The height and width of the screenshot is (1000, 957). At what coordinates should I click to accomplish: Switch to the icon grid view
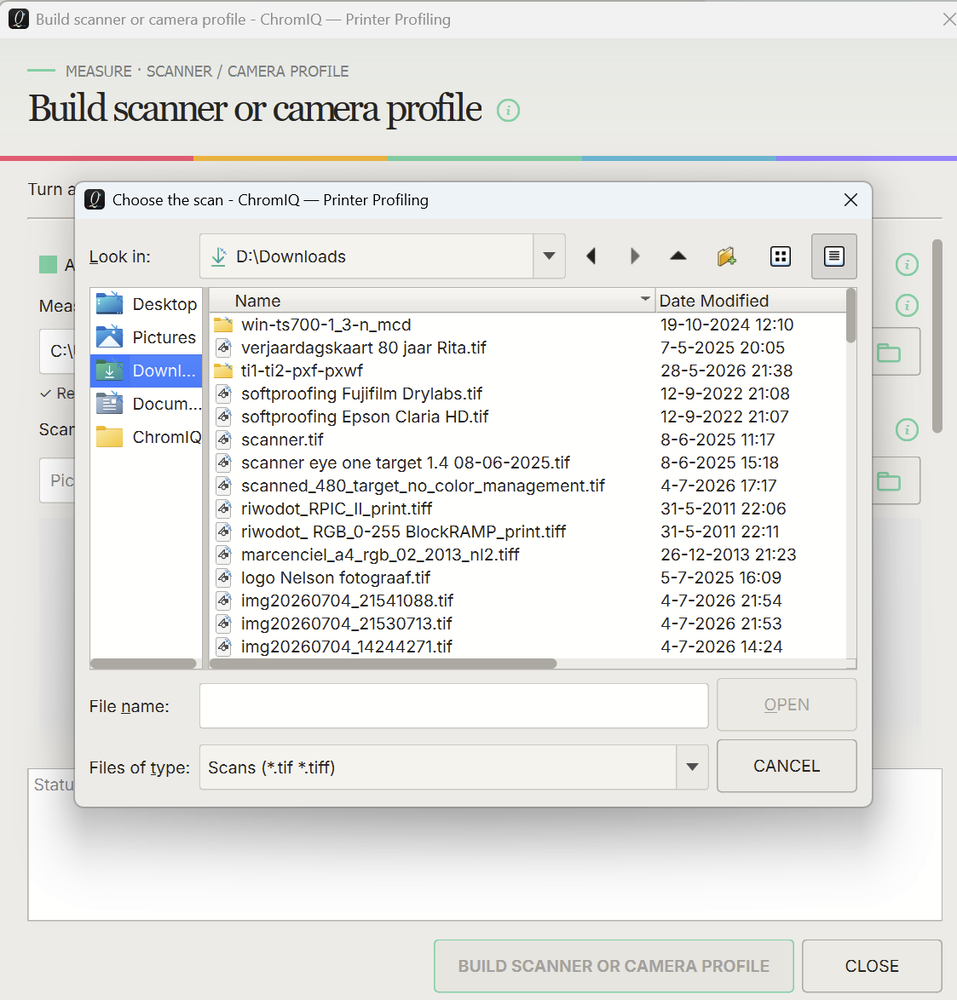[780, 256]
